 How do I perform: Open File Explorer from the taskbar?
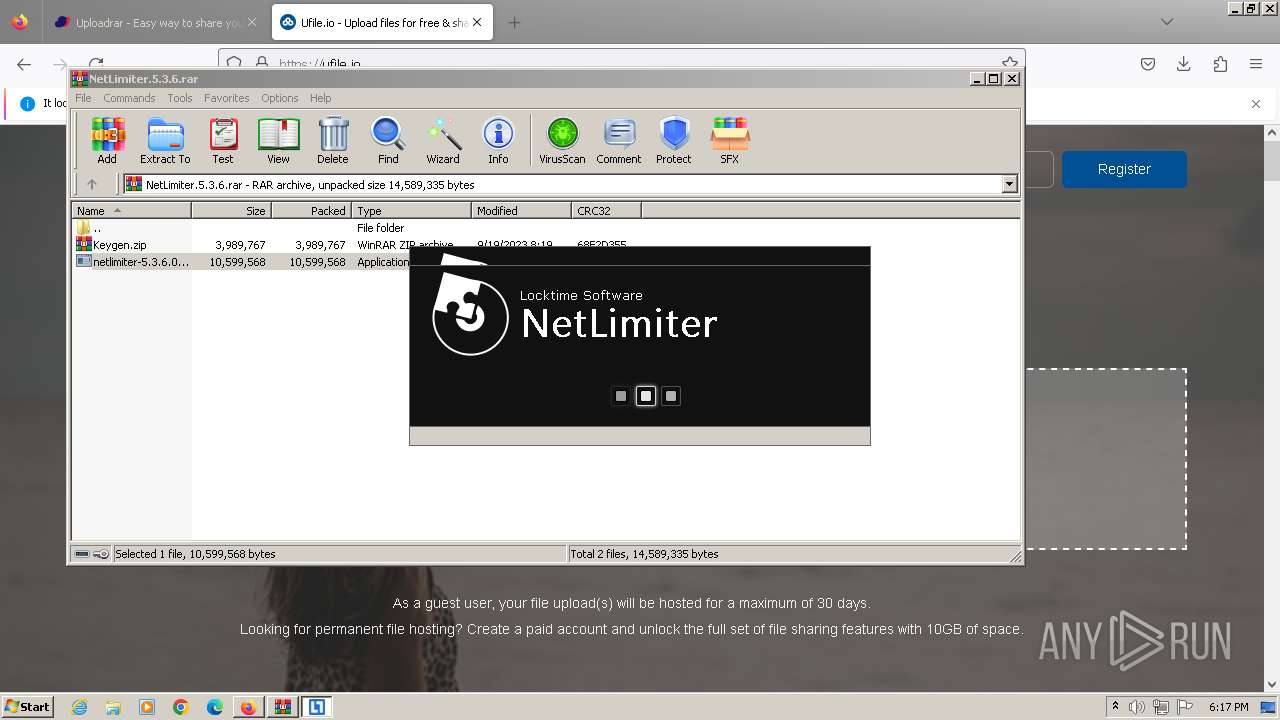(x=113, y=707)
